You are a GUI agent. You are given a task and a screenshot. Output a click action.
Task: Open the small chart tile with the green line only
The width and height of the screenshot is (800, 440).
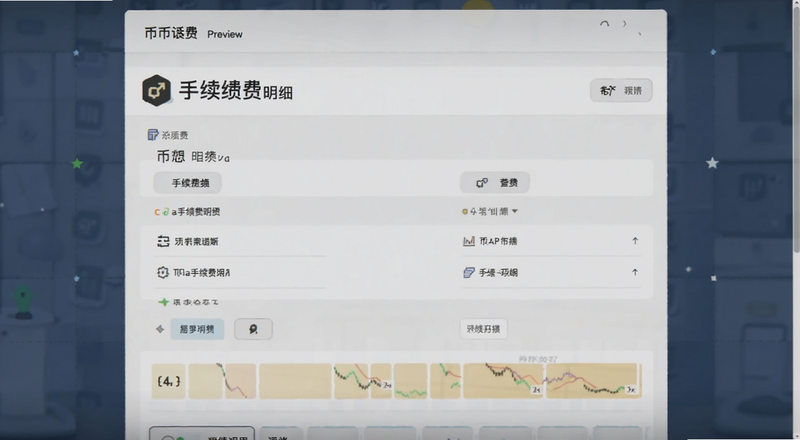(x=410, y=381)
